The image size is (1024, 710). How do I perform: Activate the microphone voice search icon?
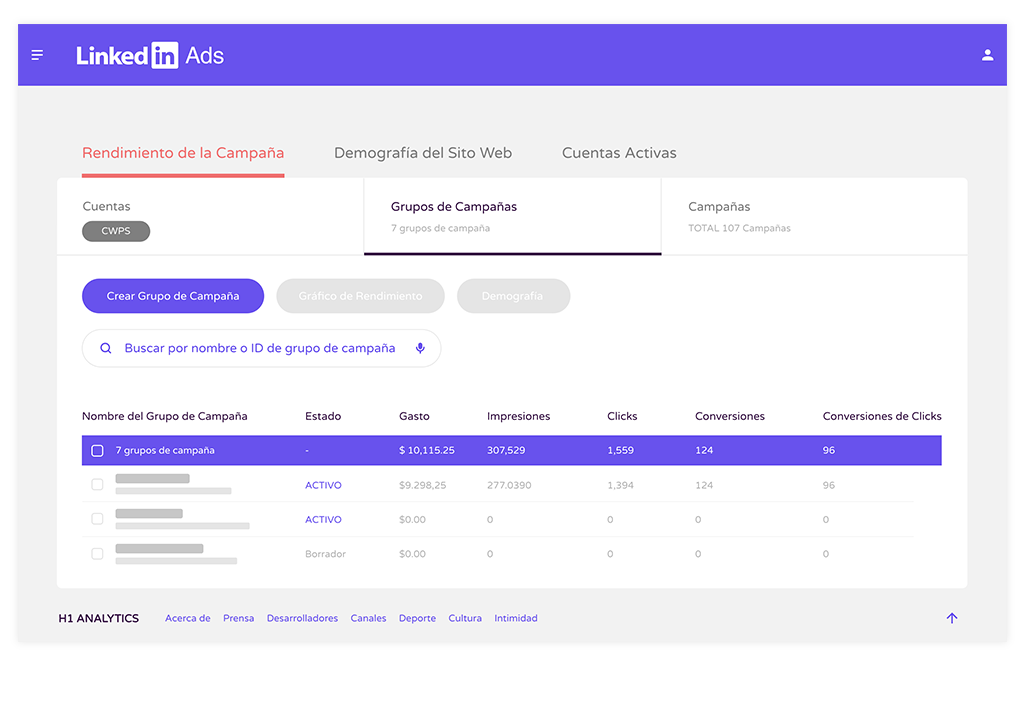[x=420, y=349]
